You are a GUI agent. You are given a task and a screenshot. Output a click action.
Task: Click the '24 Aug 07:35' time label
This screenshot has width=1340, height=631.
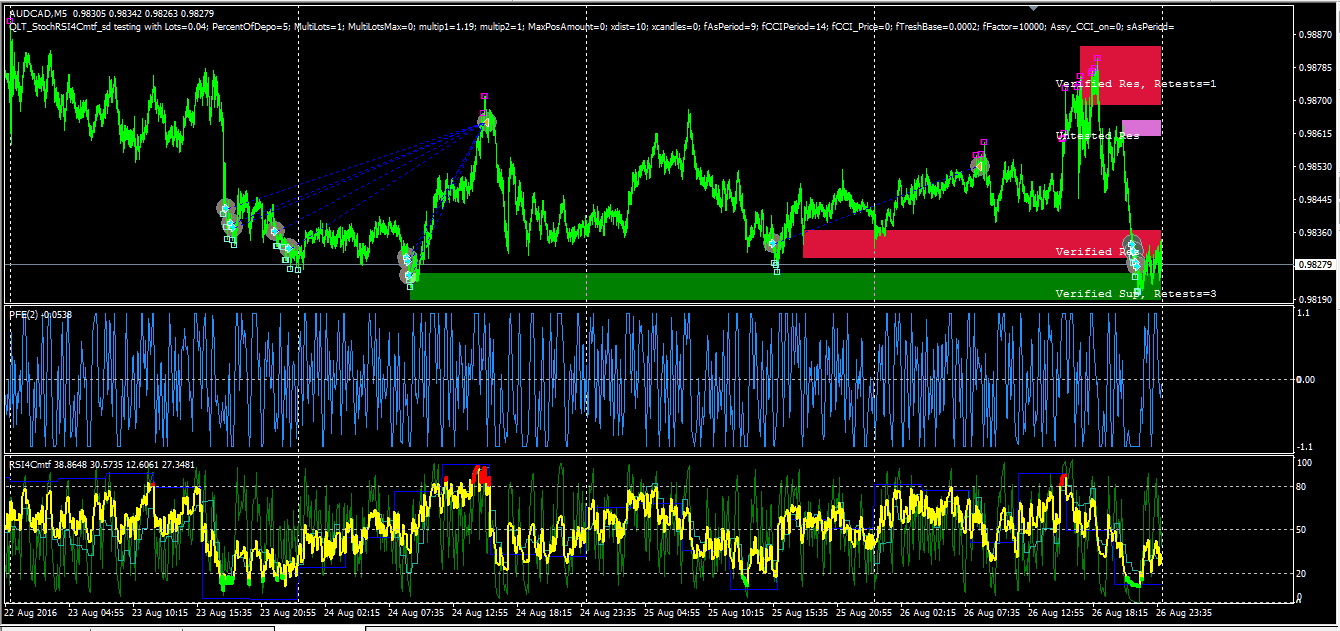click(x=414, y=612)
